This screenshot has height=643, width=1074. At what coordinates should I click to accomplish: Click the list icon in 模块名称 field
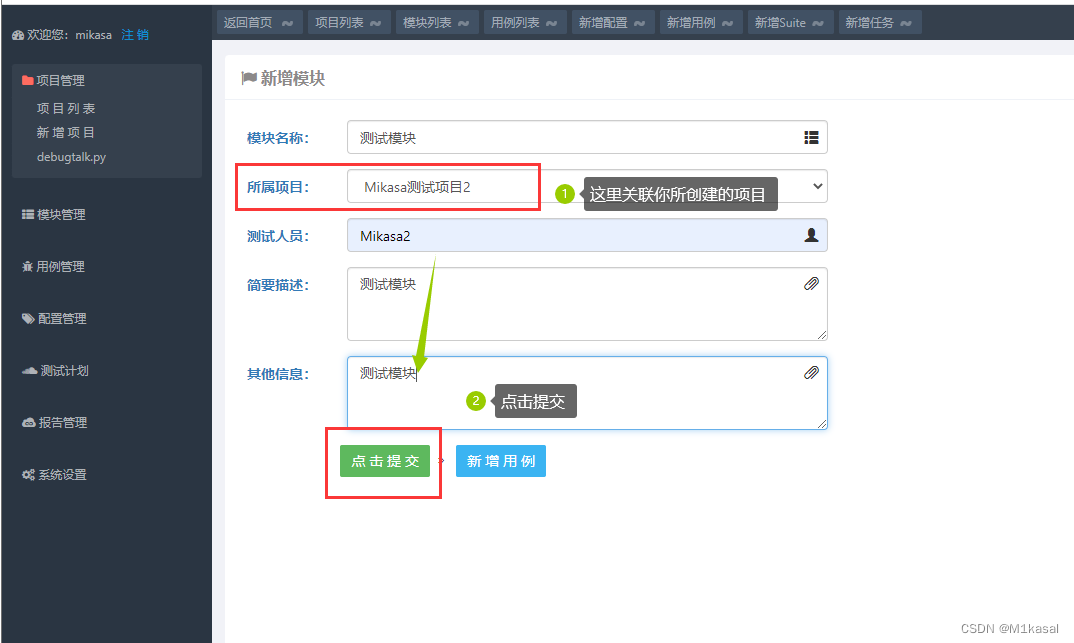tap(811, 138)
